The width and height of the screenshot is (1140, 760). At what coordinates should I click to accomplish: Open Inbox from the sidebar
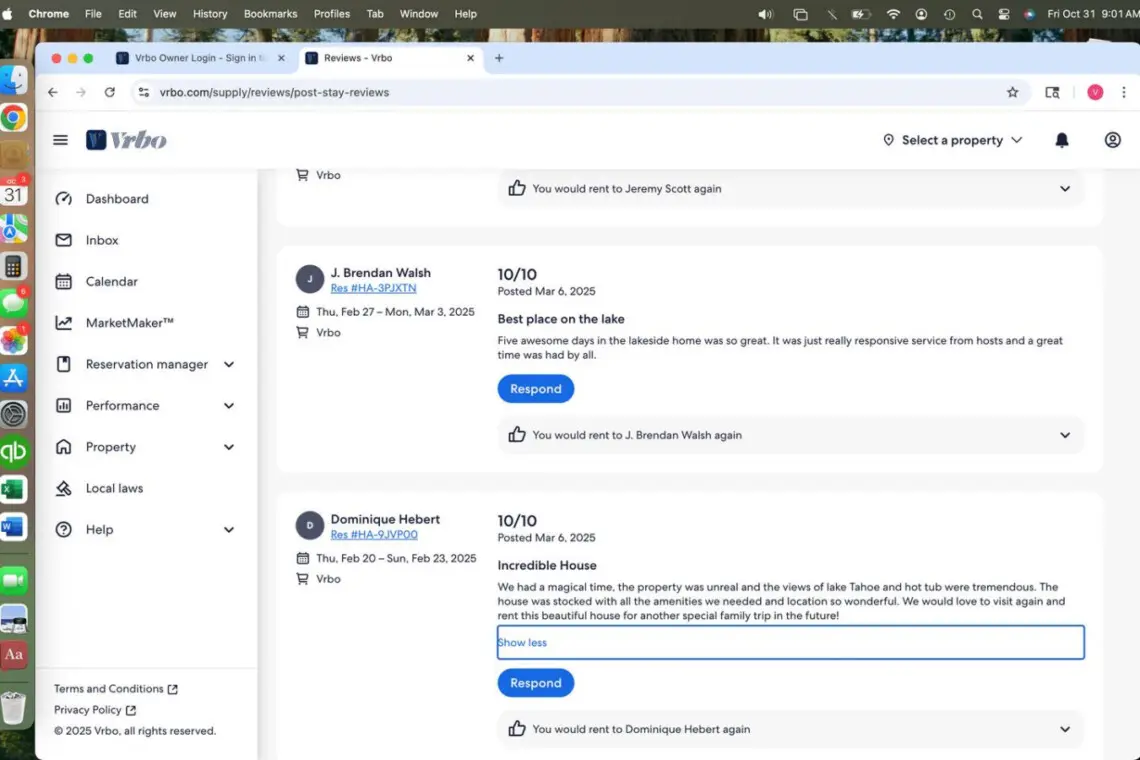click(102, 240)
